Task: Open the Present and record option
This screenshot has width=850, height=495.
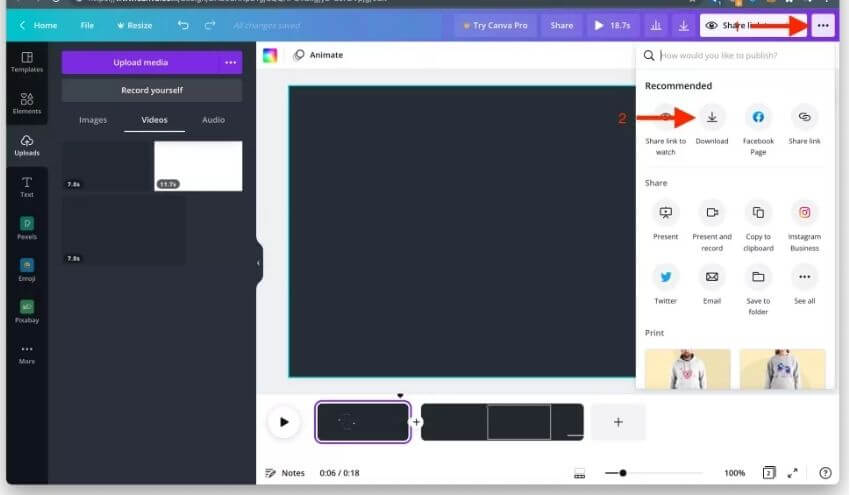Action: point(711,213)
